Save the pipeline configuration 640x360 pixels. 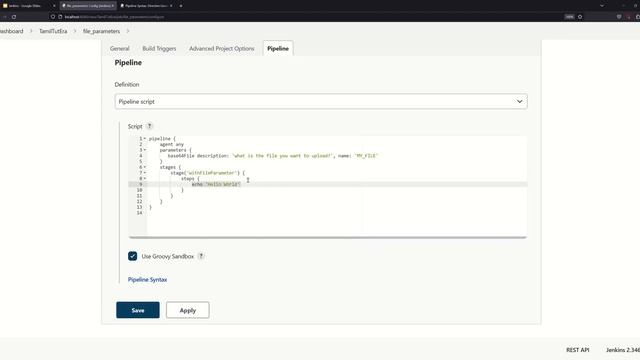click(x=138, y=310)
